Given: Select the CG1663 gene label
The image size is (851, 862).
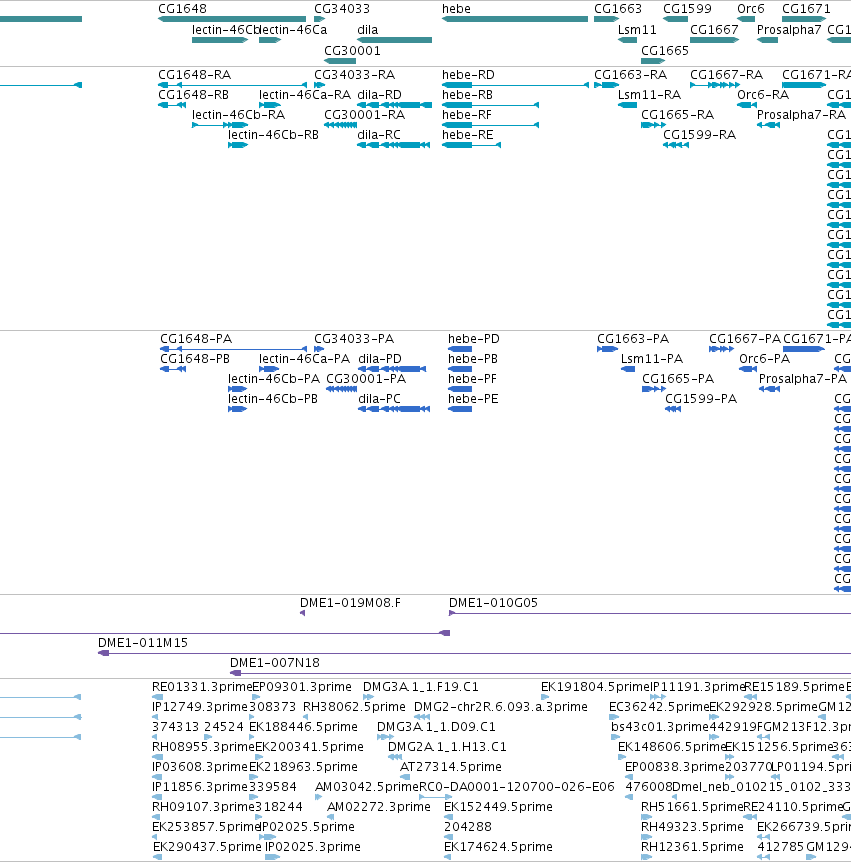Looking at the screenshot, I should 617,9.
